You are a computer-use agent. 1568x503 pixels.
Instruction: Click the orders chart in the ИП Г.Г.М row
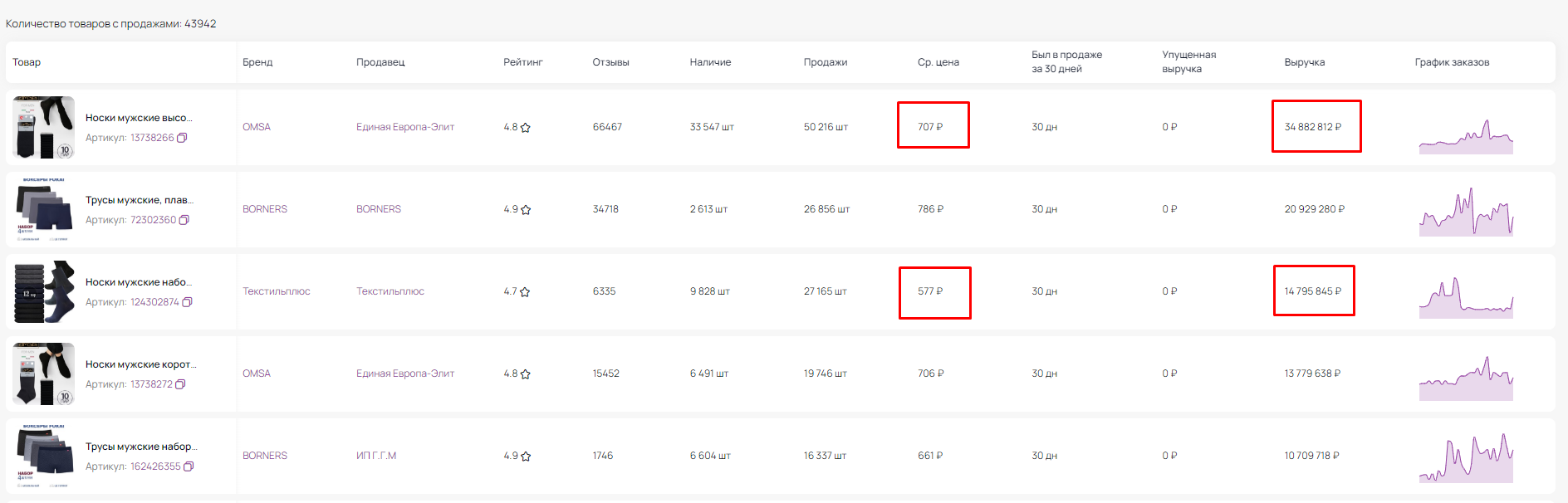pyautogui.click(x=1466, y=458)
